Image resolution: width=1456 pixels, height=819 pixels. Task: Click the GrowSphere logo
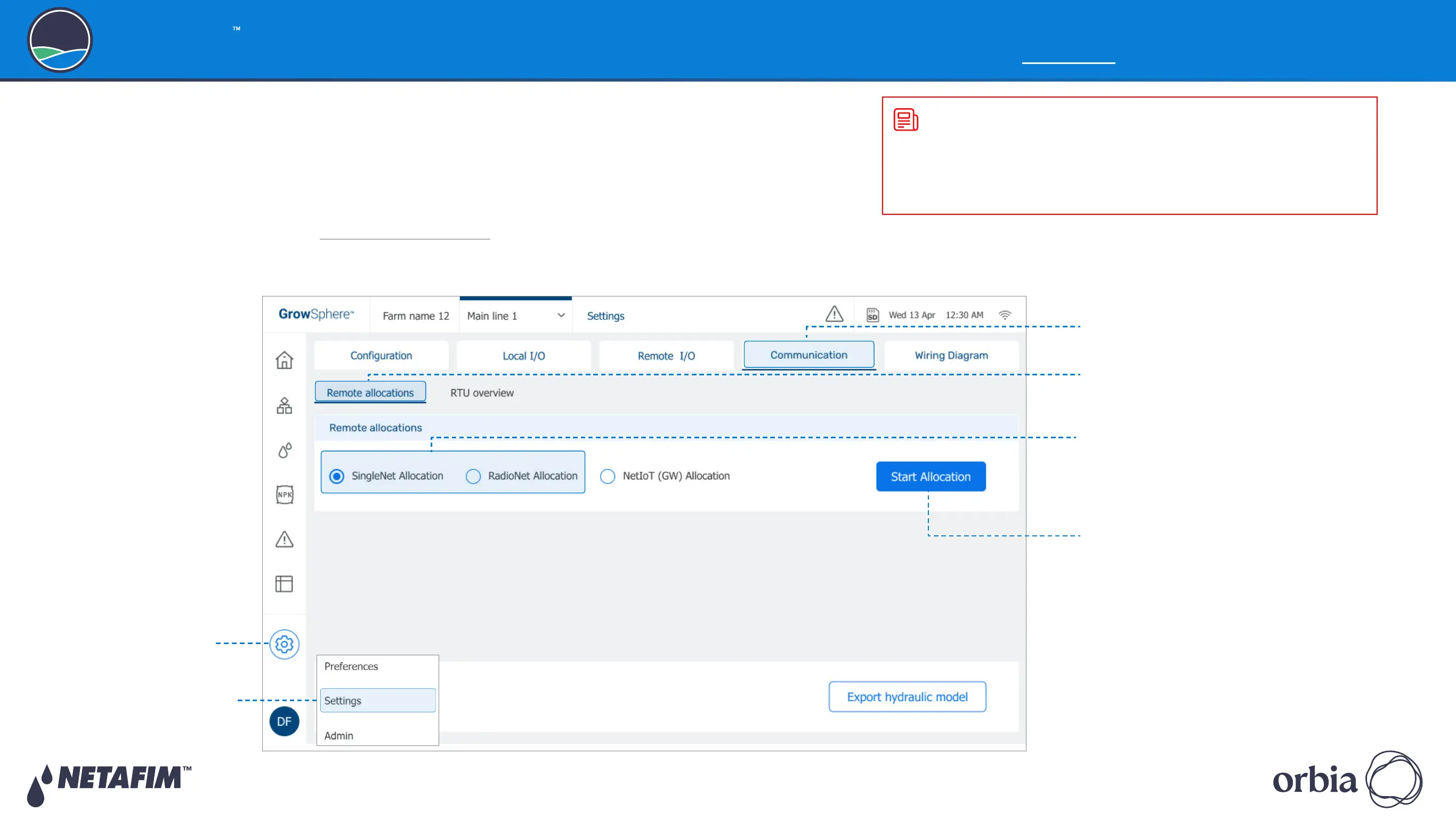[x=316, y=315]
